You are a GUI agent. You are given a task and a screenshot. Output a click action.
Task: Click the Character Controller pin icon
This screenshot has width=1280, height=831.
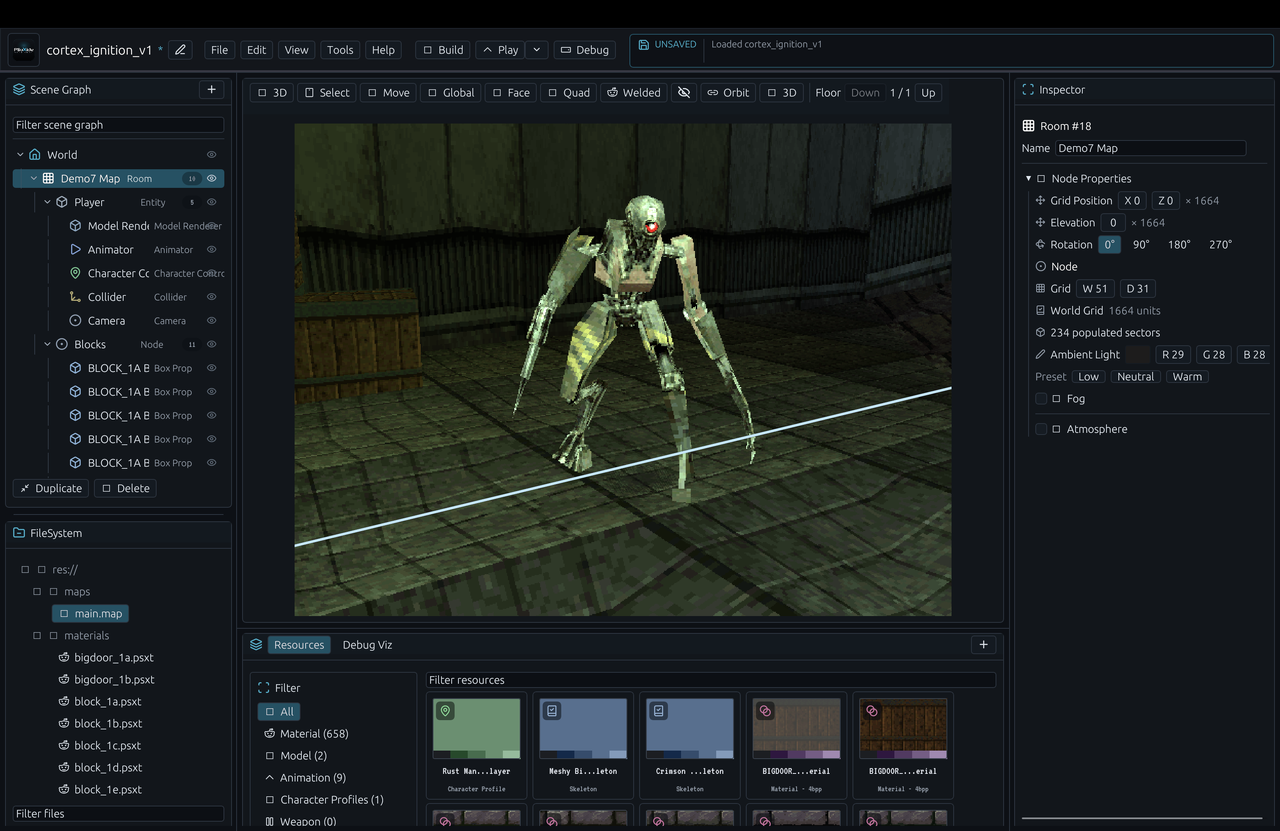pyautogui.click(x=75, y=273)
